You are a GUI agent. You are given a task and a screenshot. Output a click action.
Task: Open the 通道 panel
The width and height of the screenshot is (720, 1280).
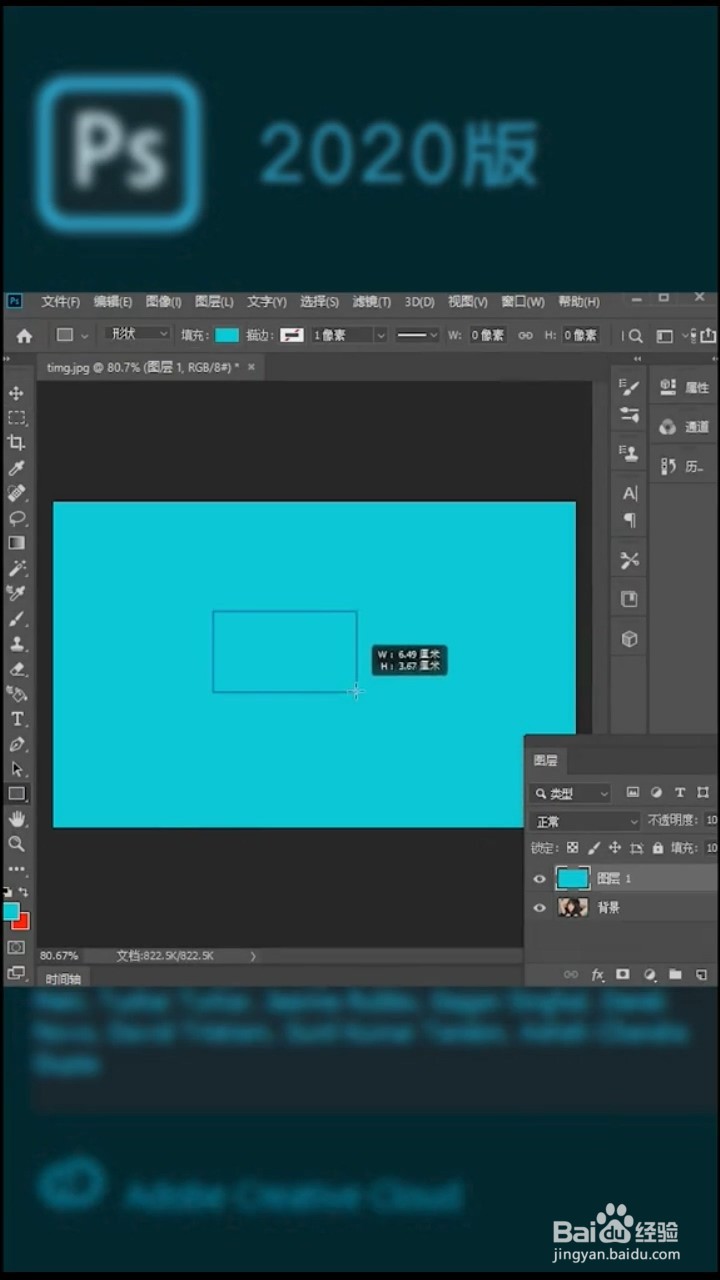pos(684,427)
